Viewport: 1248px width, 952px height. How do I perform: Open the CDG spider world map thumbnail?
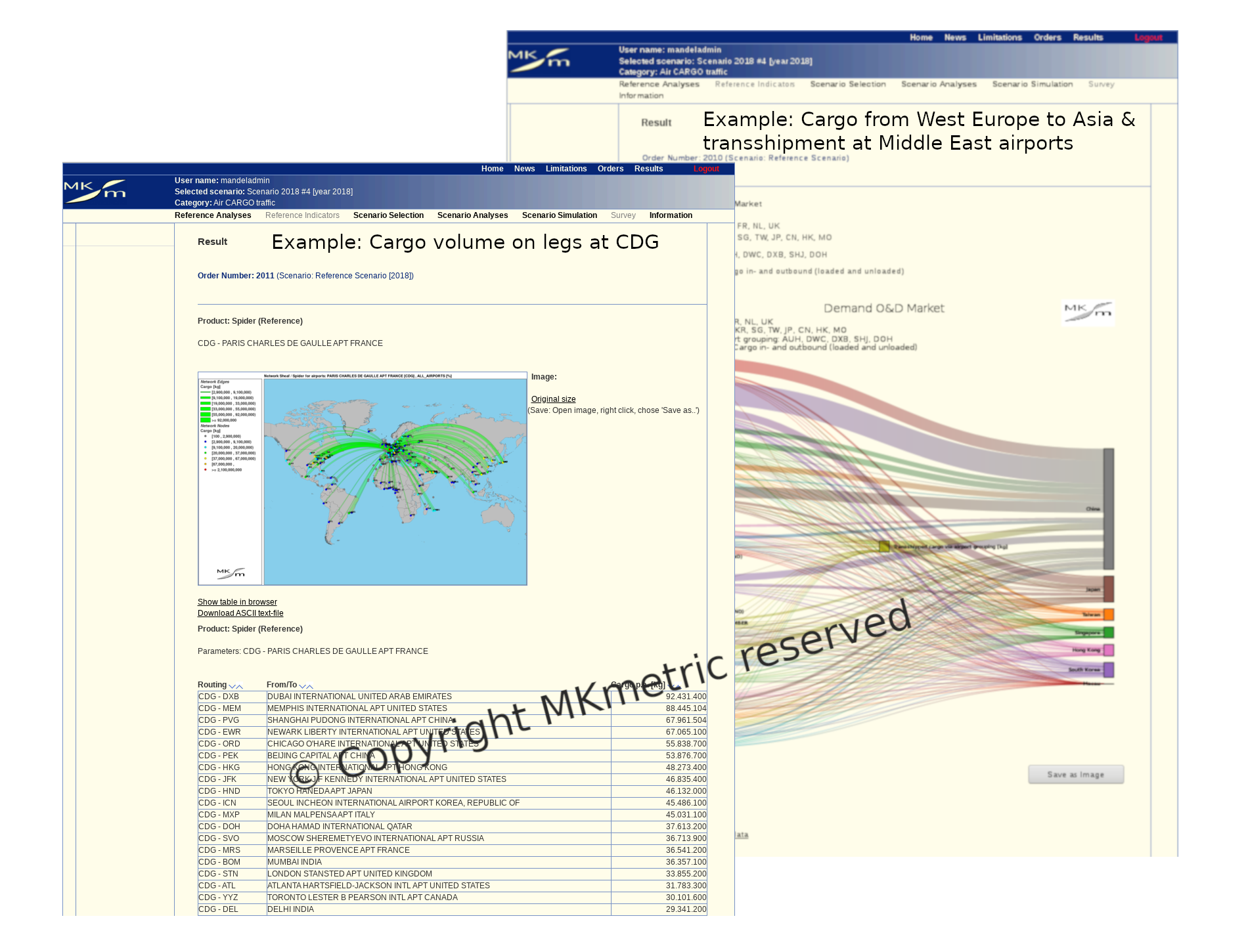(x=363, y=479)
